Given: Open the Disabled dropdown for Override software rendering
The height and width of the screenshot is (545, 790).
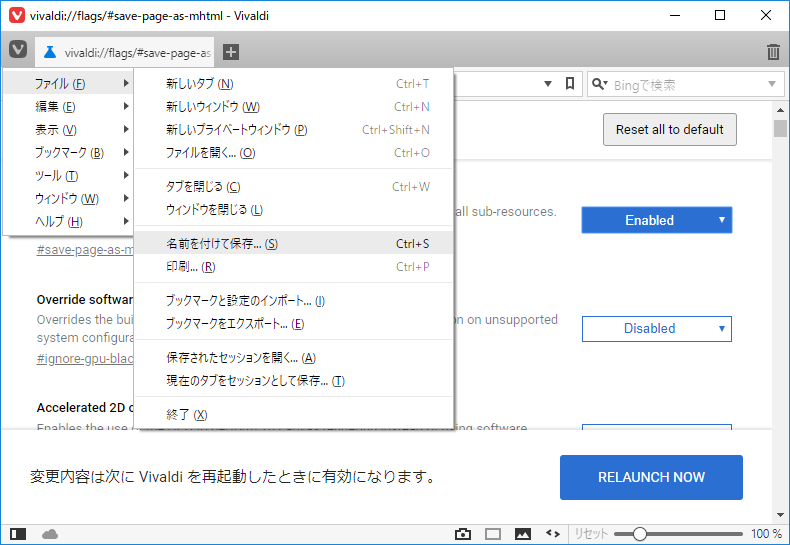Looking at the screenshot, I should coord(656,328).
